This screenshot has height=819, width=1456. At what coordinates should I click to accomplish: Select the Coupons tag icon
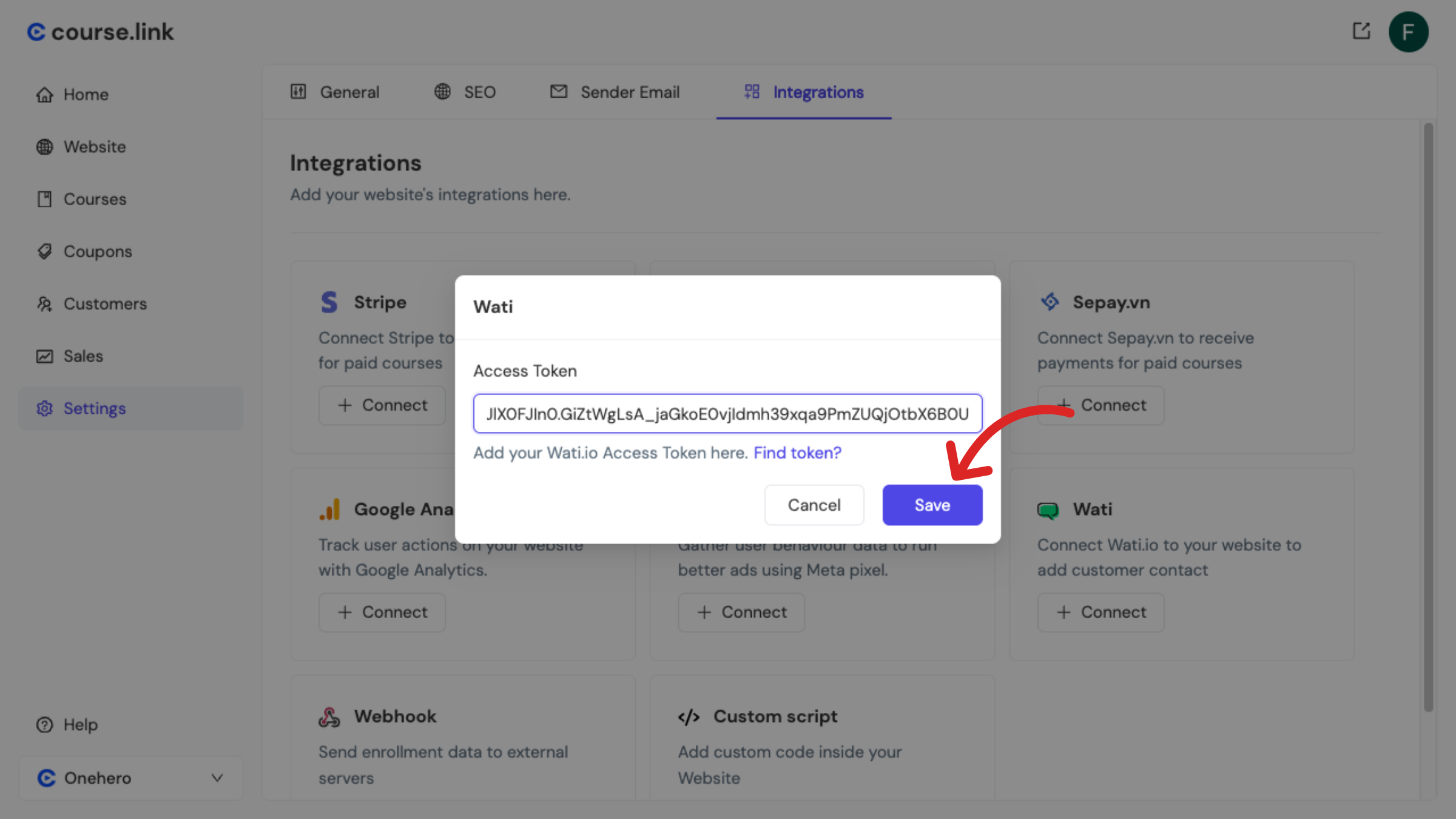coord(44,251)
